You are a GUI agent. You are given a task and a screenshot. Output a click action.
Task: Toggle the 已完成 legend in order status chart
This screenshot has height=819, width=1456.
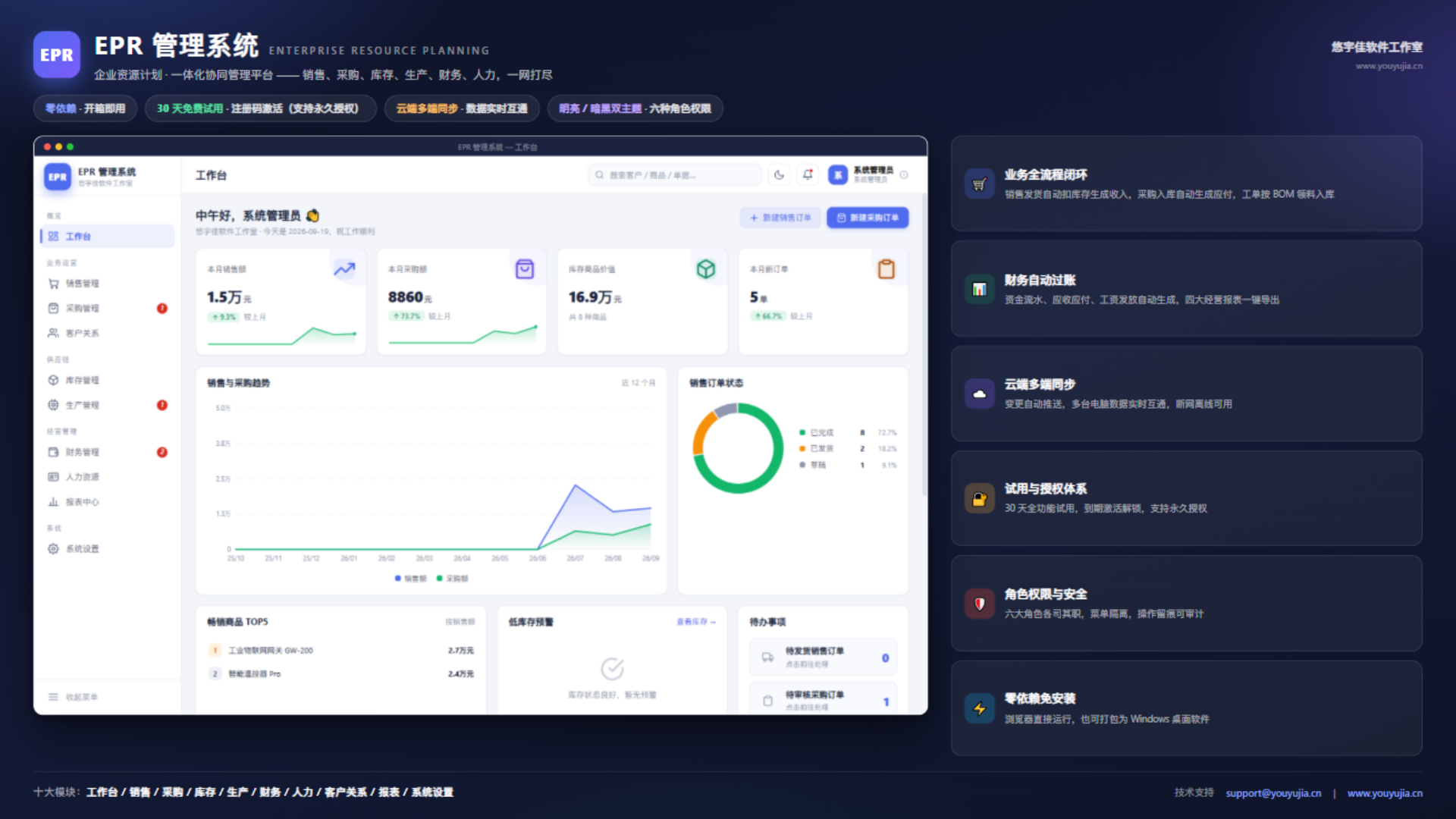pyautogui.click(x=817, y=433)
